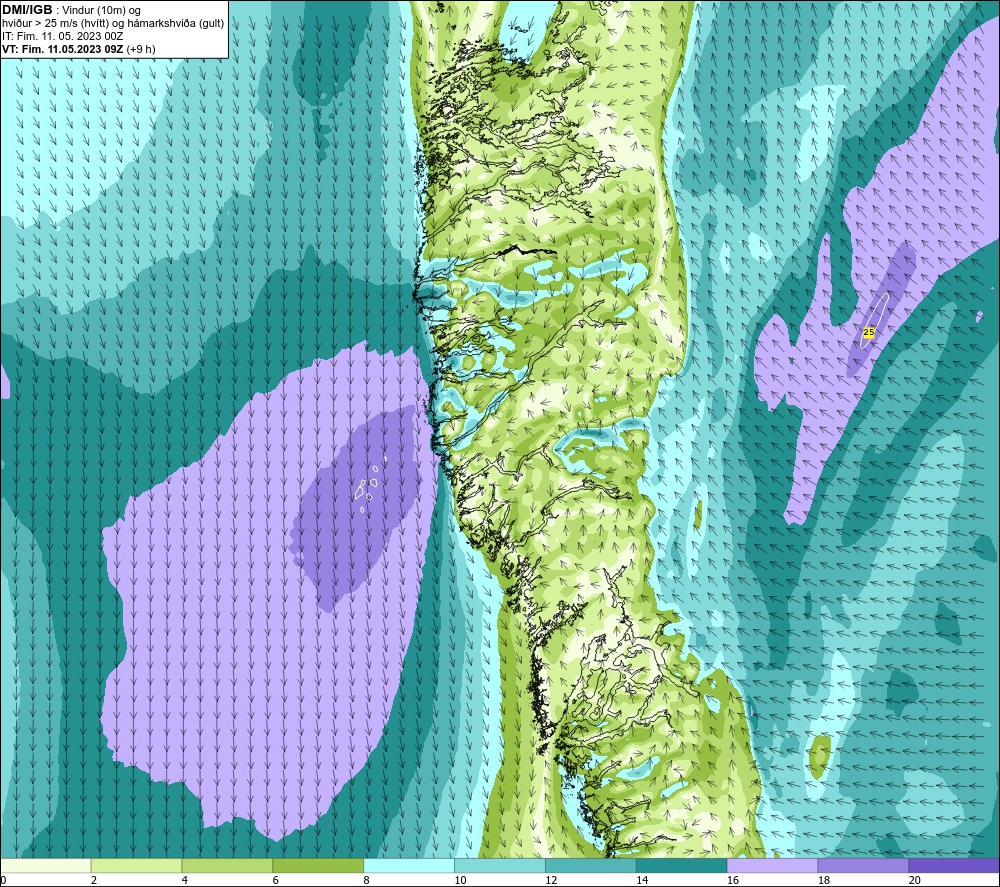Click the pale cream 0–2 m/s legend swatch
The height and width of the screenshot is (887, 1000).
click(x=45, y=865)
